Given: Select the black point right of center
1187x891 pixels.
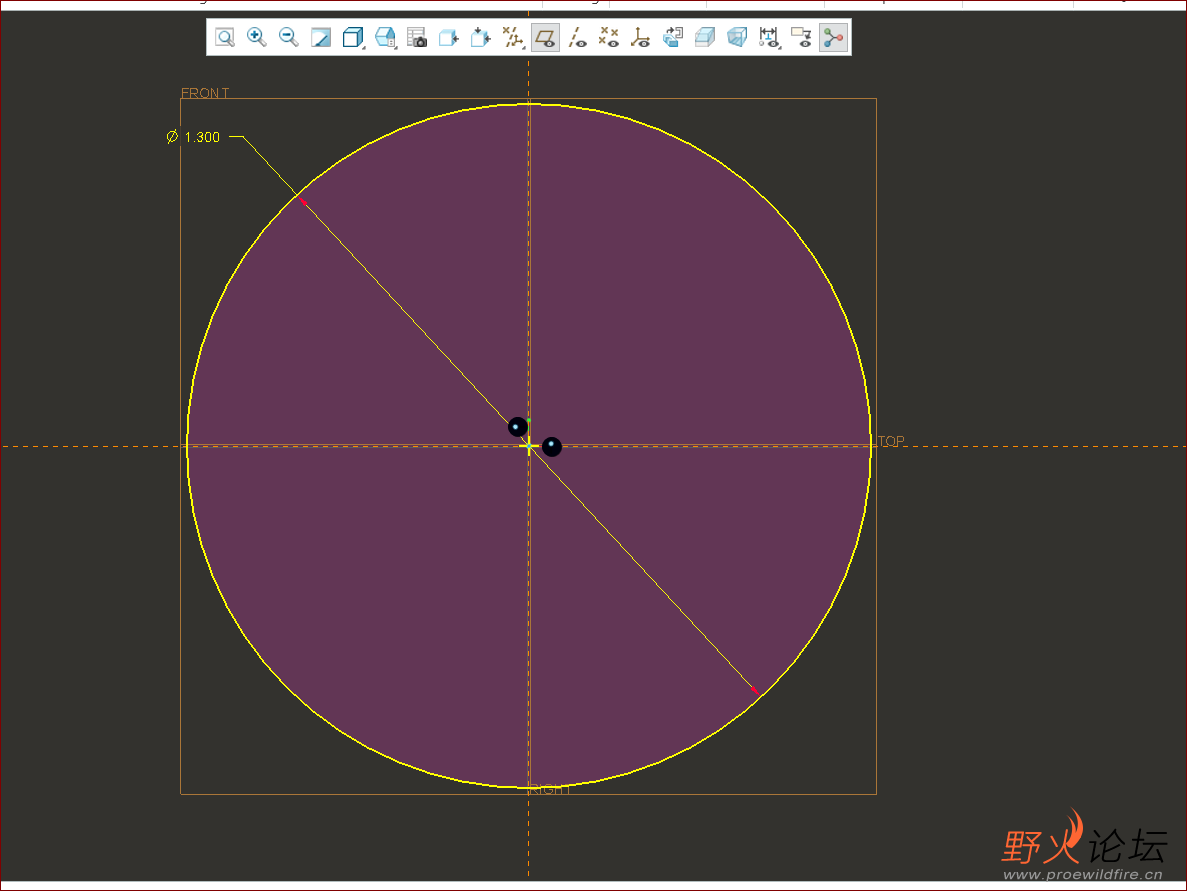Looking at the screenshot, I should (x=552, y=447).
